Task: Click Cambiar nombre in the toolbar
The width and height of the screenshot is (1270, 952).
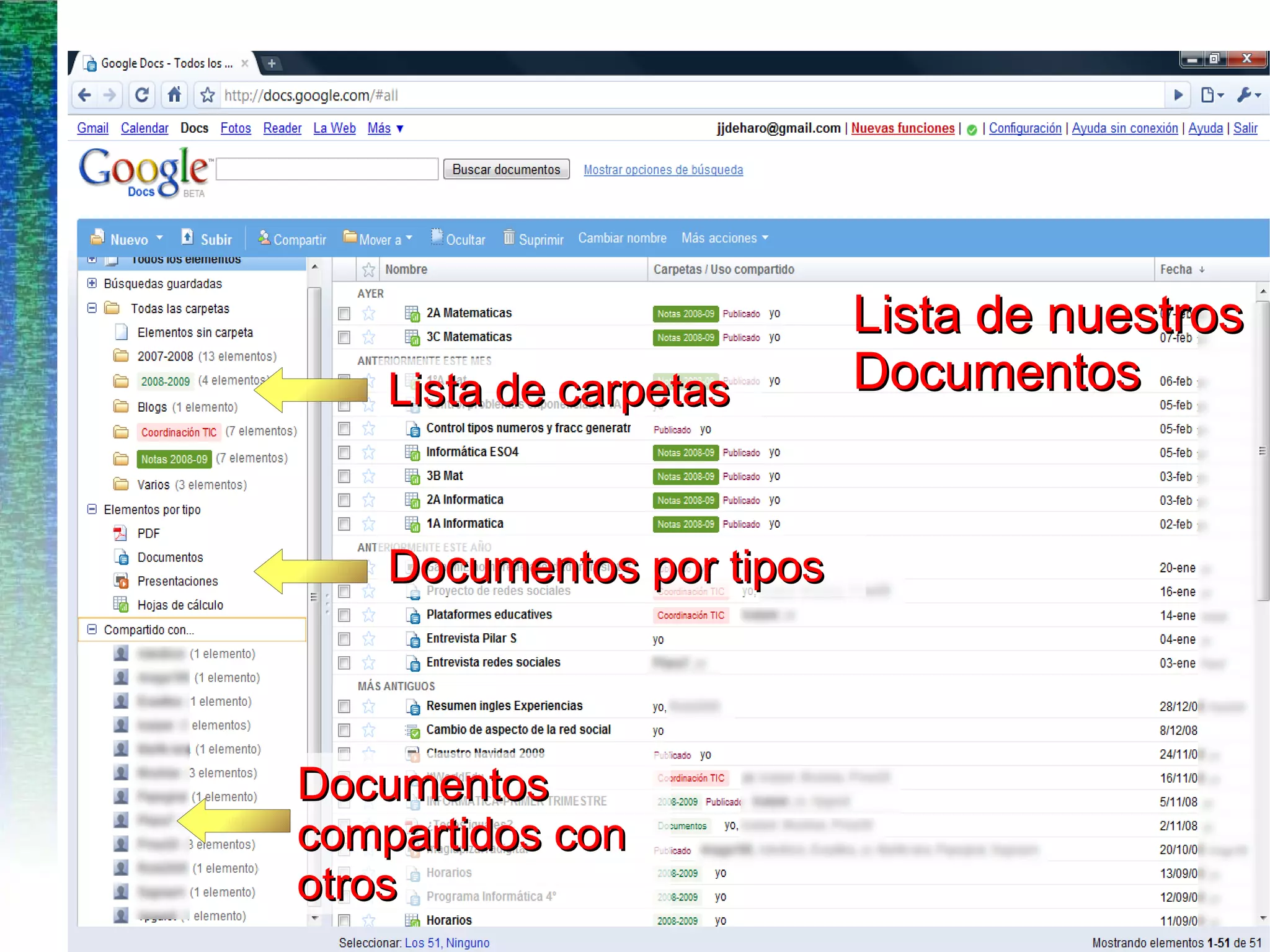Action: (622, 238)
